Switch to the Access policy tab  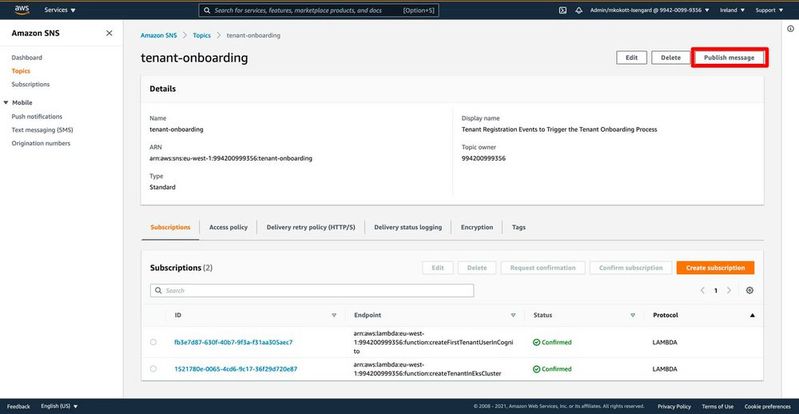click(x=228, y=227)
